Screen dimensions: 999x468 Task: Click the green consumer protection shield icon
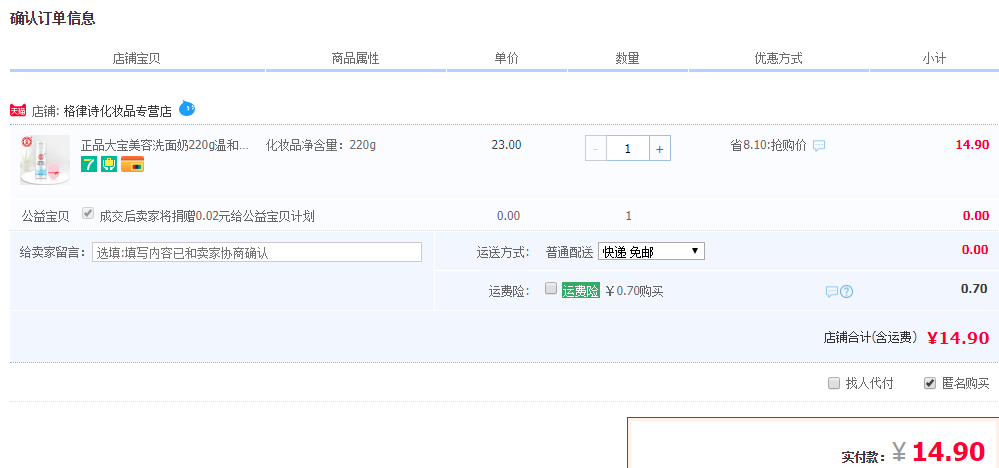click(109, 165)
